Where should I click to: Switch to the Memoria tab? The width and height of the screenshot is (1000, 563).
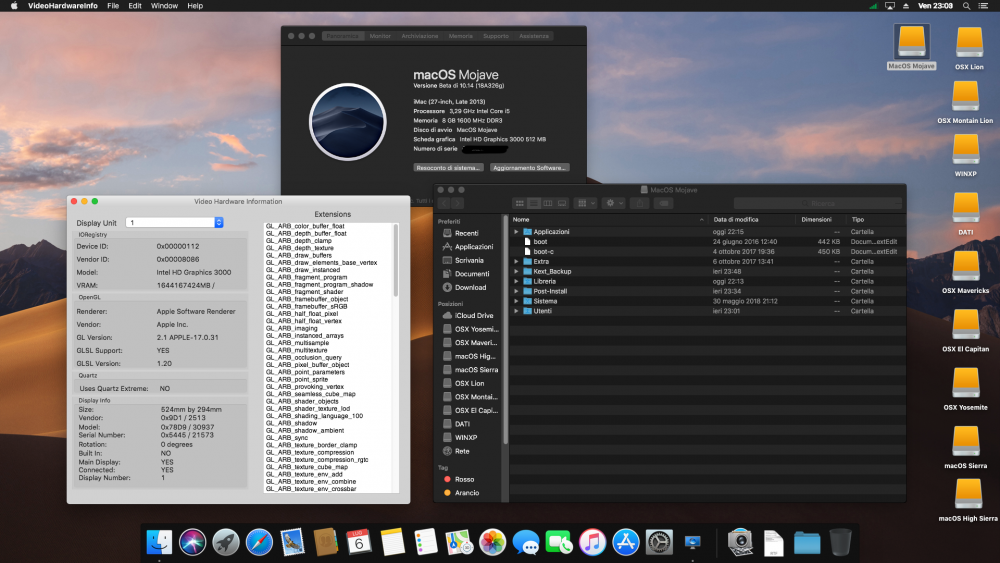click(x=460, y=36)
